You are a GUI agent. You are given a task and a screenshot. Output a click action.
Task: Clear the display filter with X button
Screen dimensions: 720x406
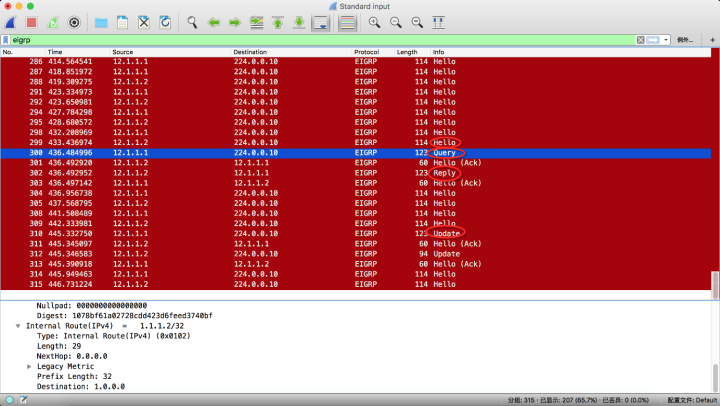click(x=640, y=40)
